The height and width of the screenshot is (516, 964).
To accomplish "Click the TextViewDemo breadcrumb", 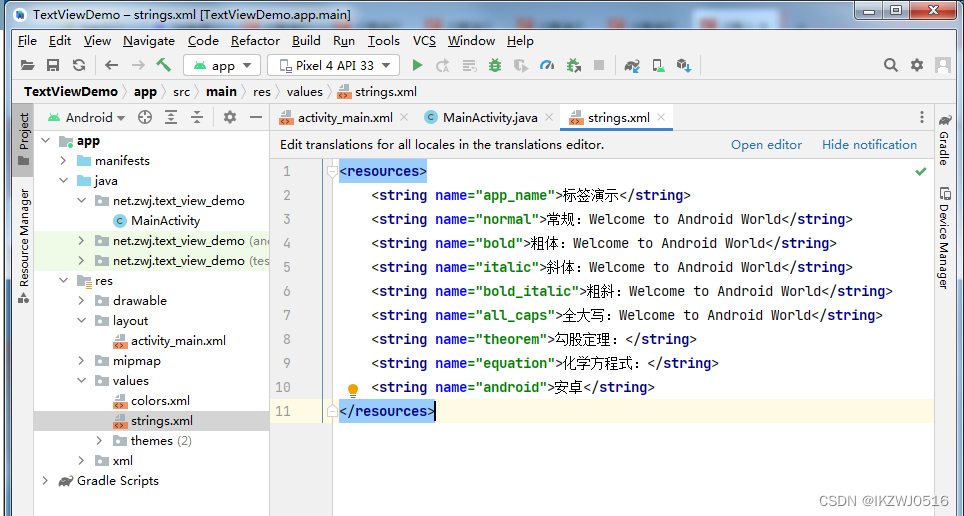I will pos(71,92).
